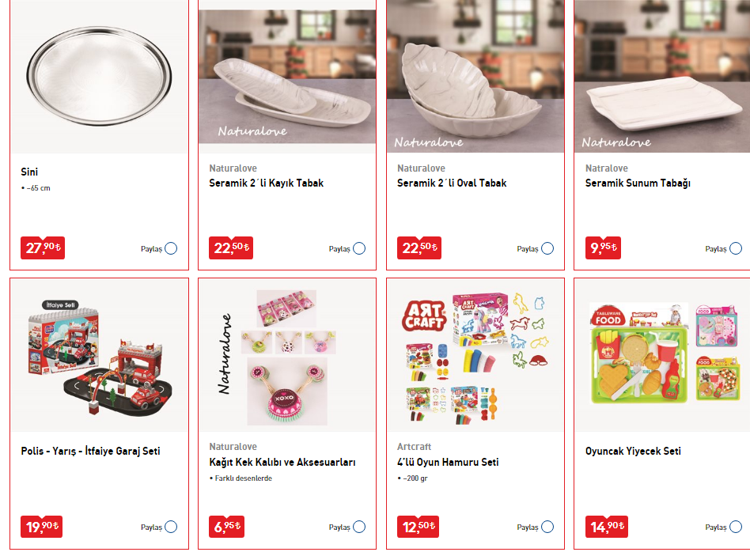The image size is (750, 552).
Task: Select Paylaş circle for Kağıt Kek Kalıbı
Action: click(359, 527)
